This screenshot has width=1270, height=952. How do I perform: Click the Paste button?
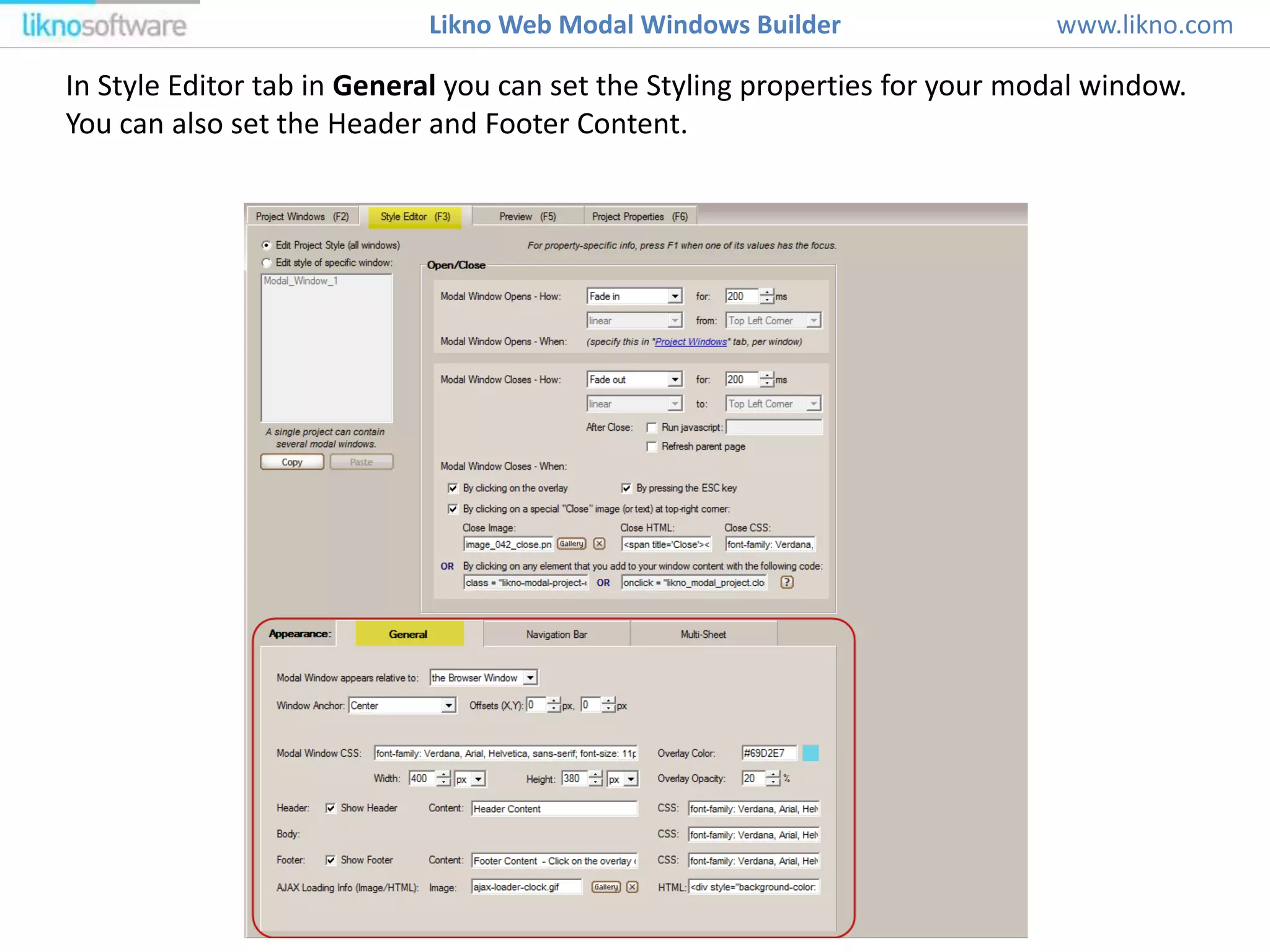362,462
